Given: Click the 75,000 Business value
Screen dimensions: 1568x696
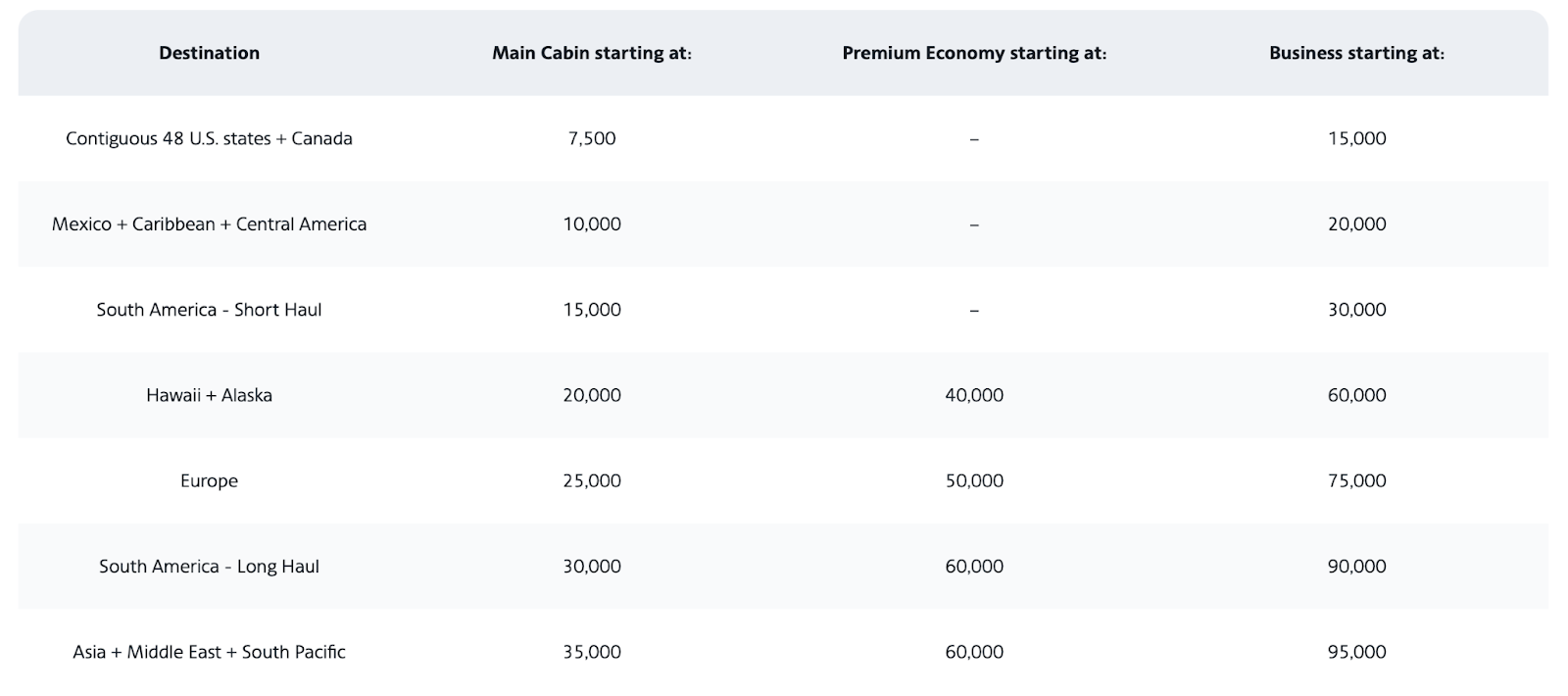Looking at the screenshot, I should coord(1356,480).
